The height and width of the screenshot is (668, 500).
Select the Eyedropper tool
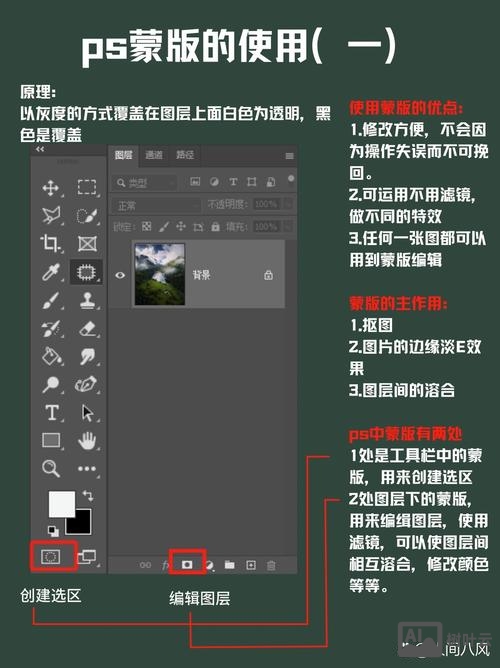[51, 272]
